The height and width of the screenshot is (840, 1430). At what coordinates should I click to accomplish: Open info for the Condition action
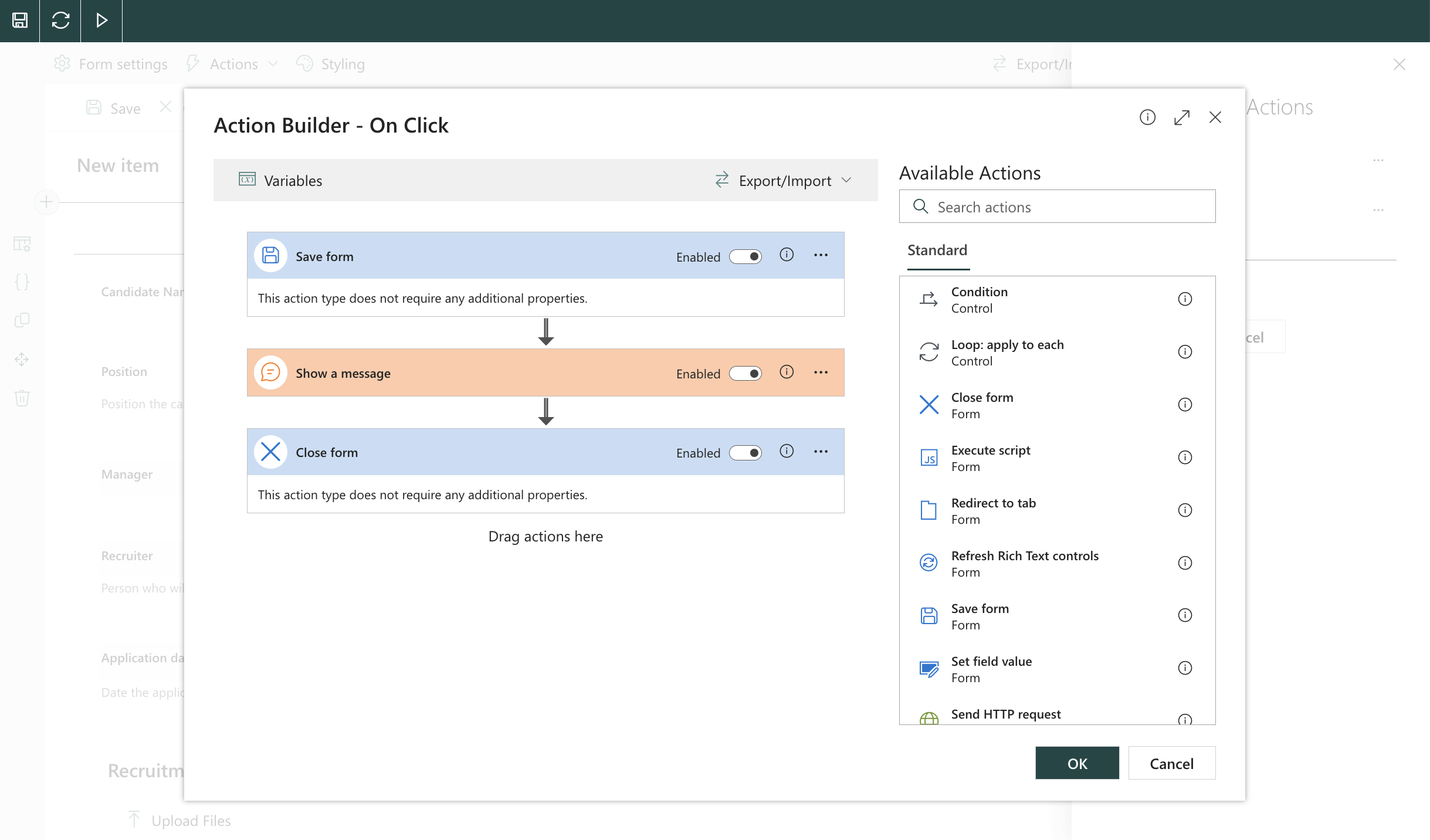click(x=1185, y=299)
